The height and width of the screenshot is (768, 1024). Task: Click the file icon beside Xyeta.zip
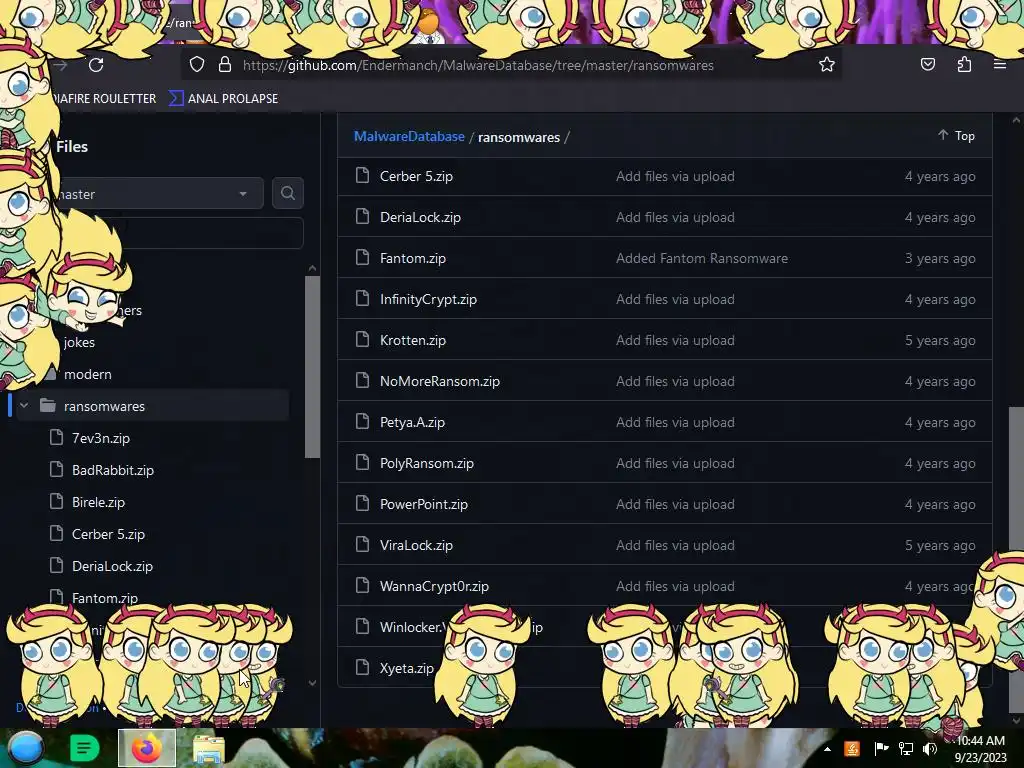coord(362,667)
